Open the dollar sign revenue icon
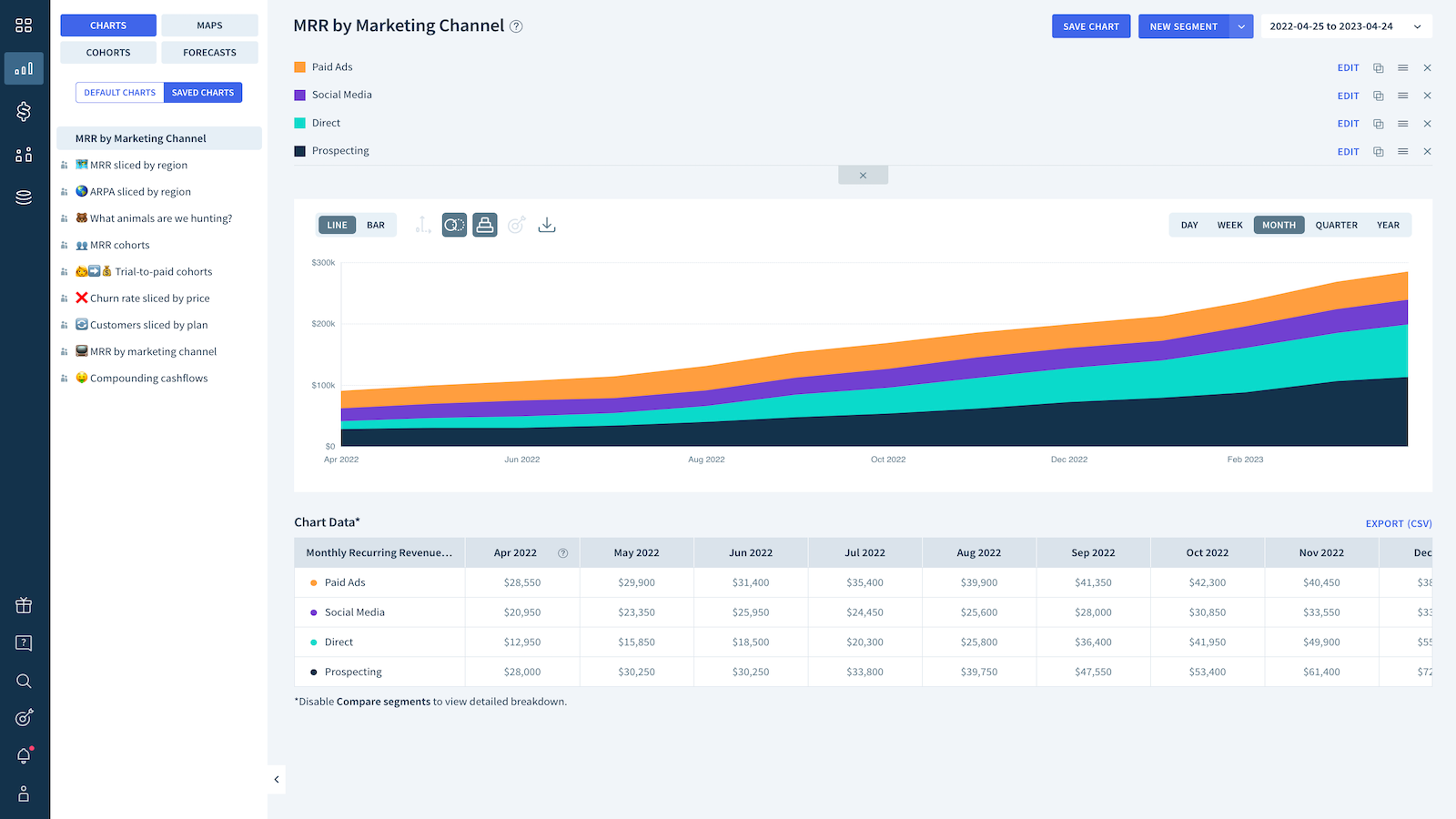This screenshot has height=819, width=1456. coord(24,111)
